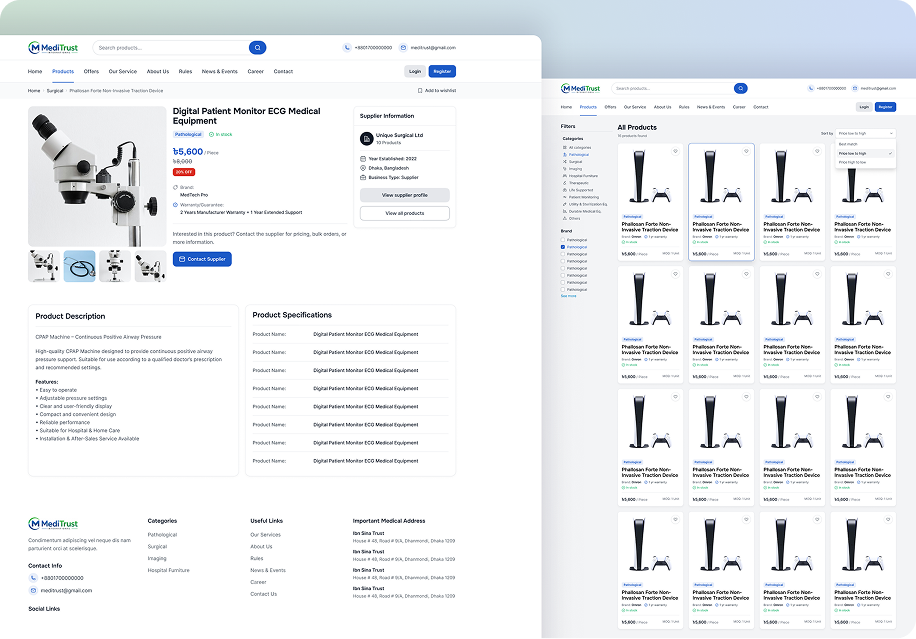
Task: Click the Contact Supplier button
Action: point(202,259)
